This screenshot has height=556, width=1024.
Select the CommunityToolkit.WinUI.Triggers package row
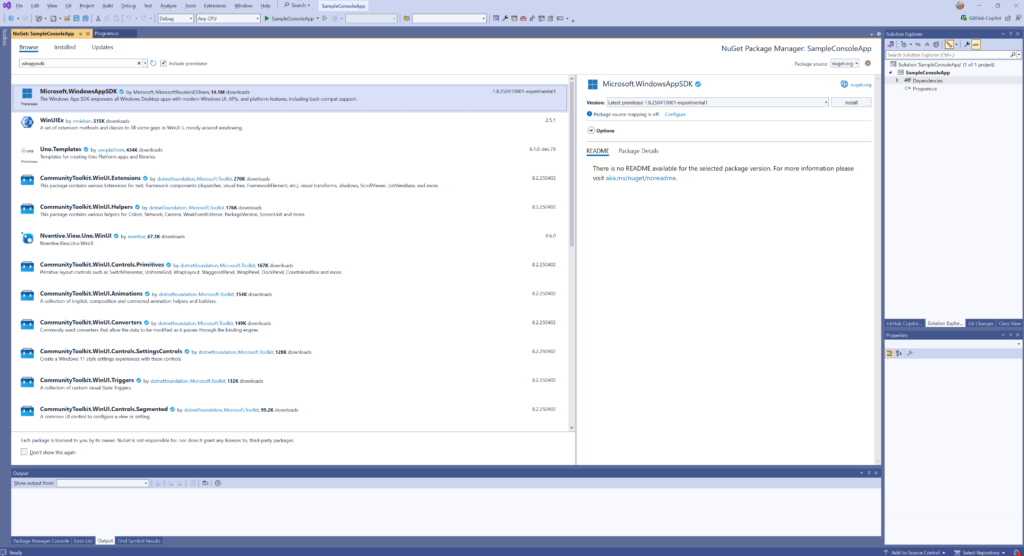tap(290, 384)
